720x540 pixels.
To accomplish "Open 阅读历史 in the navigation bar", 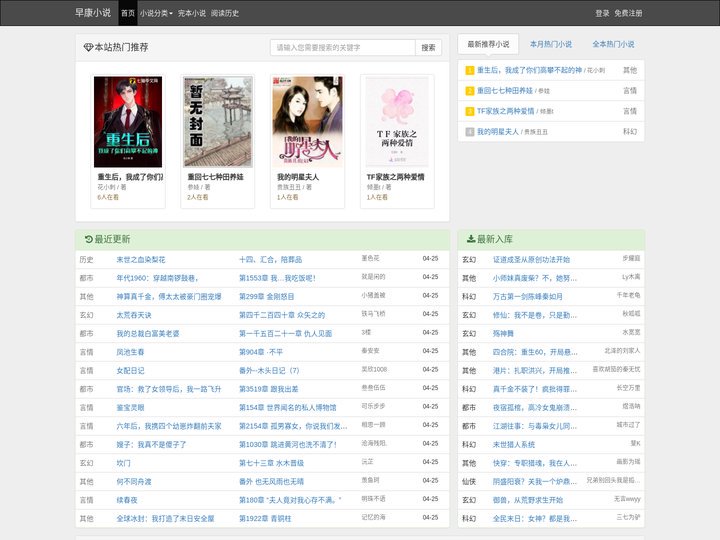I will coord(225,13).
